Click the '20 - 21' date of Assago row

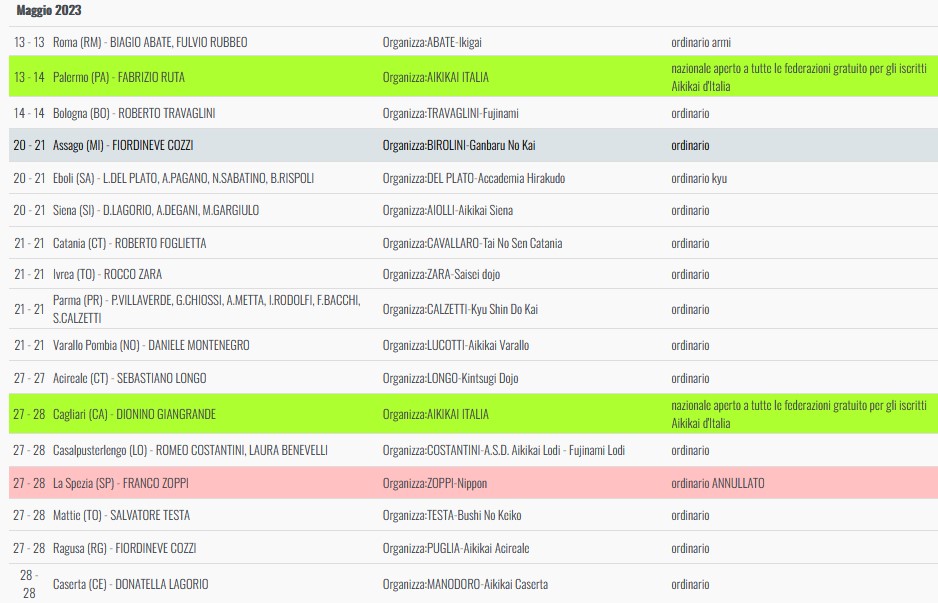tap(29, 145)
